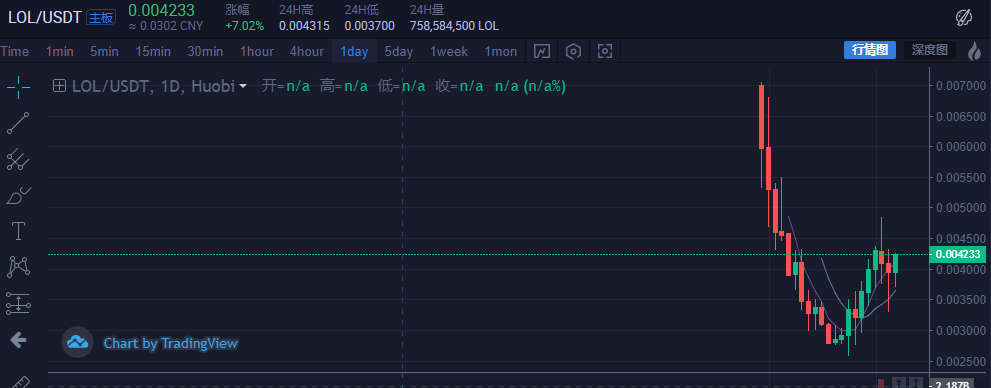The height and width of the screenshot is (388, 991).
Task: Select the 5min interval
Action: [x=104, y=52]
